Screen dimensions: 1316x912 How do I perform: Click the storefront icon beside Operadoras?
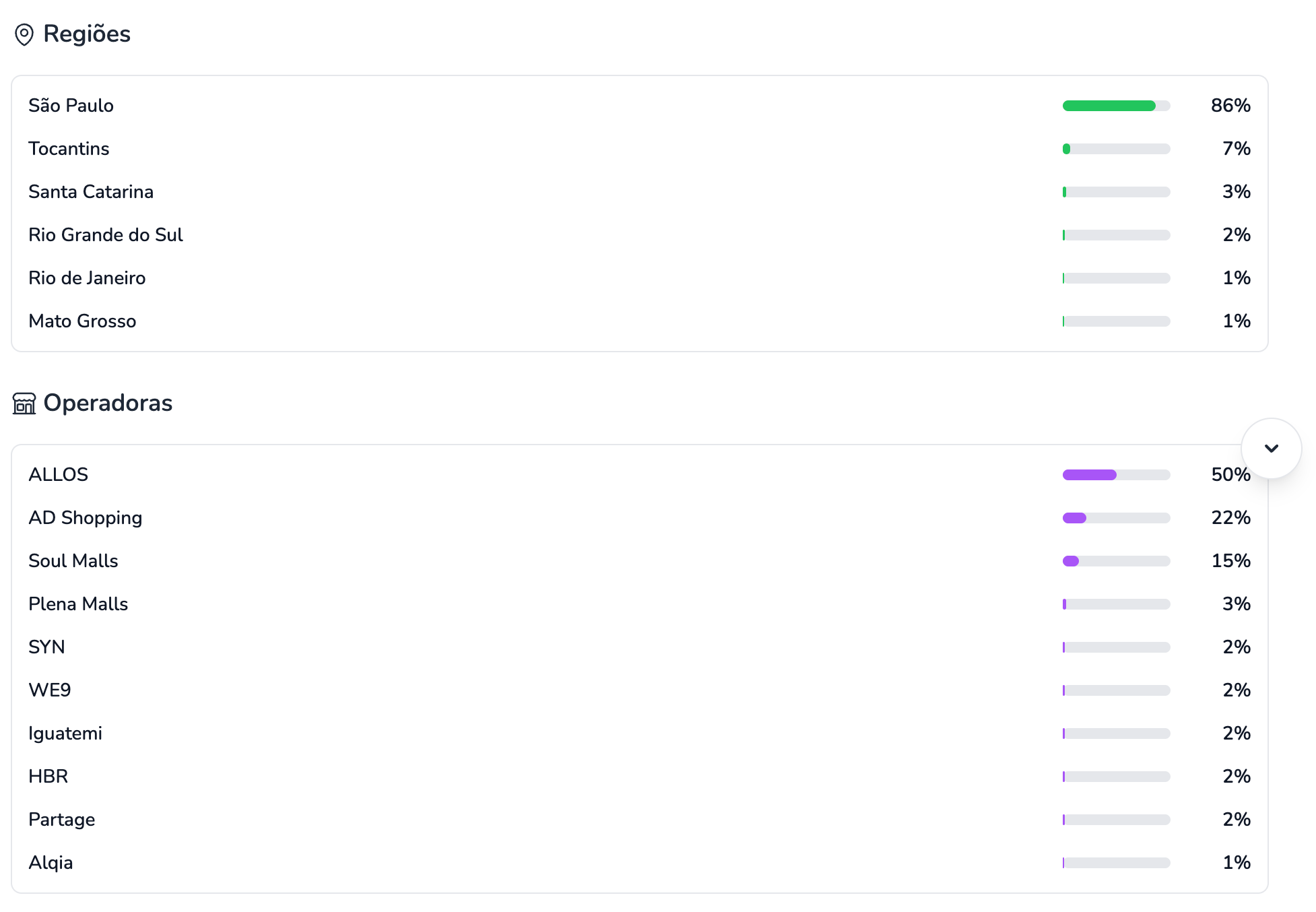[24, 403]
